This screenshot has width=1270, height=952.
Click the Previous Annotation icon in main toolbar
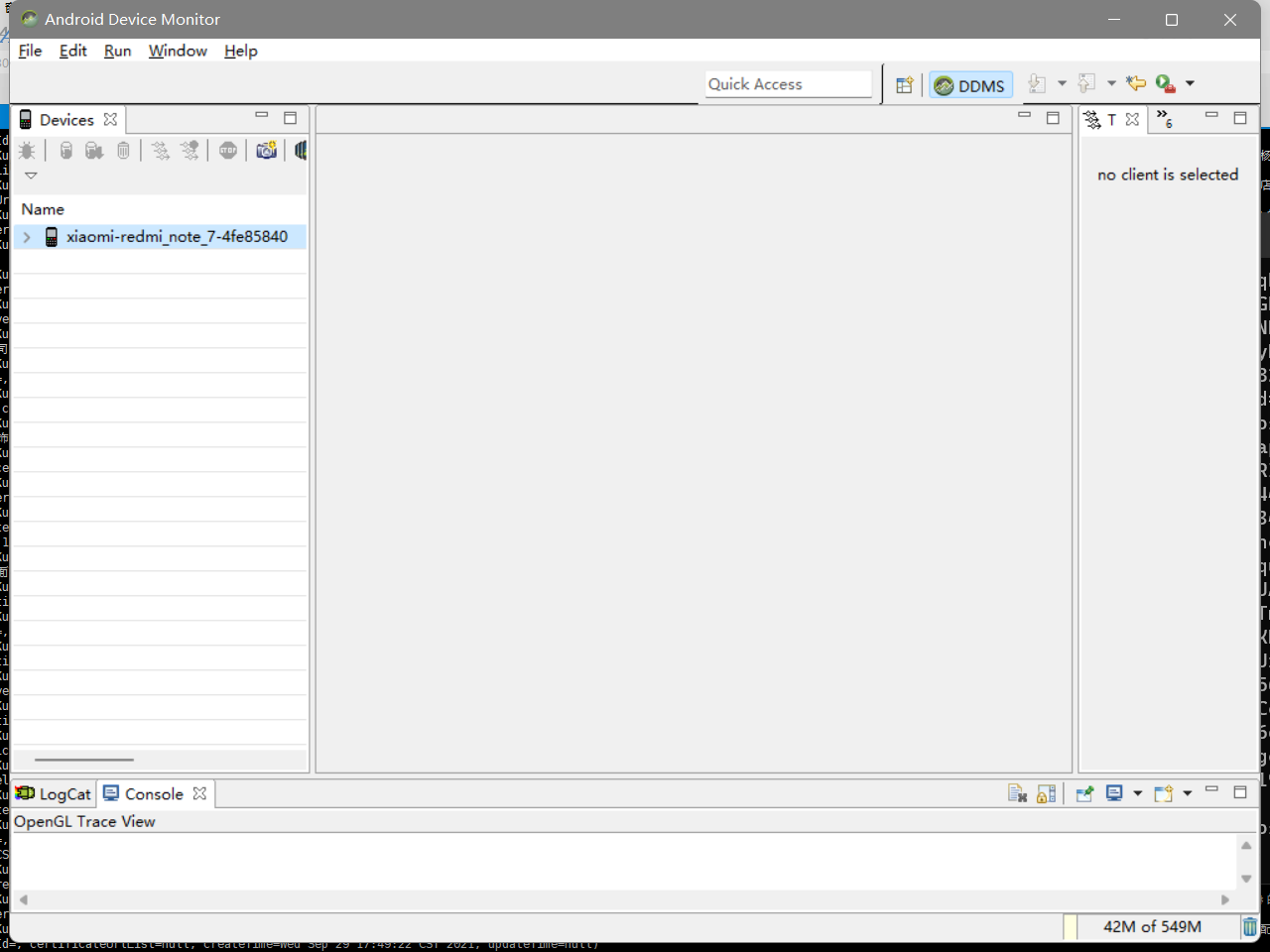pos(1087,84)
